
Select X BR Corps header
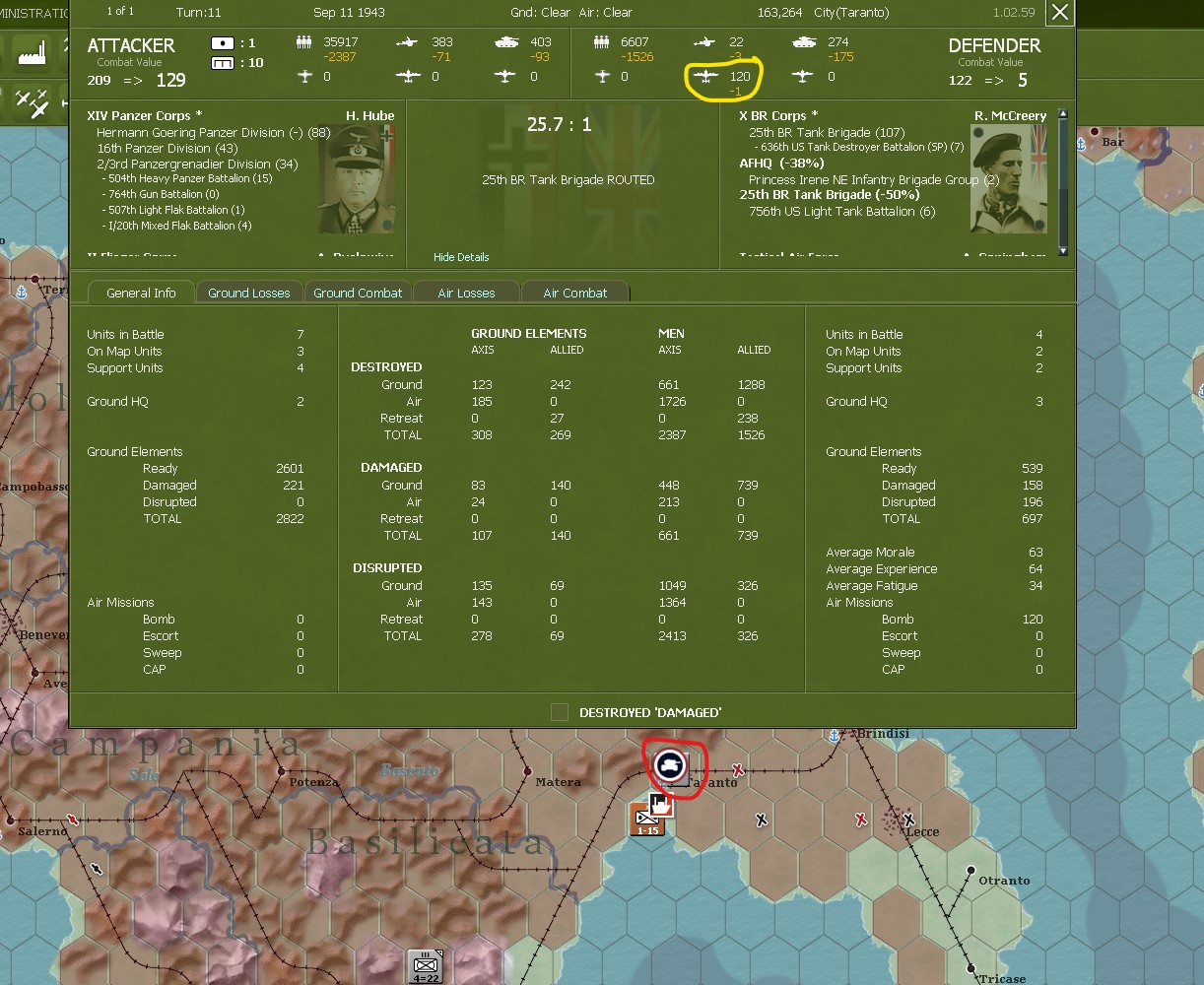[778, 116]
